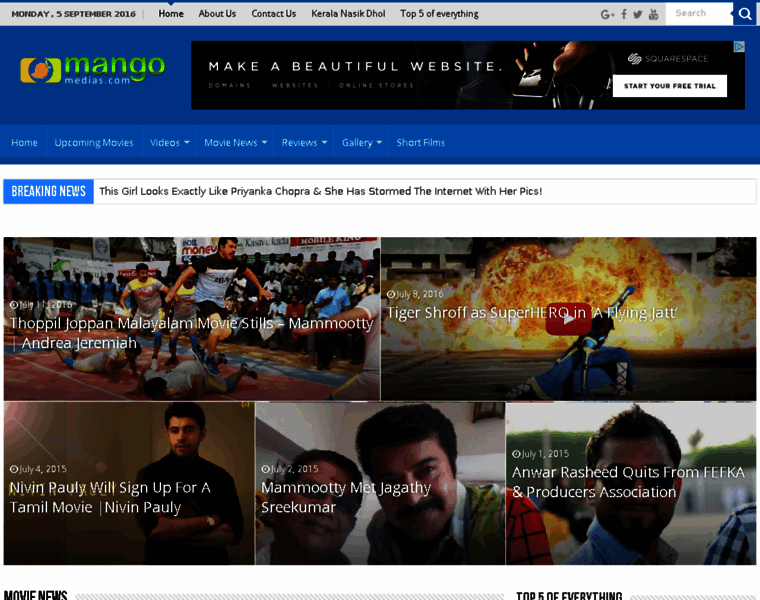This screenshot has height=600, width=760.
Task: Open the Facebook social icon
Action: tap(624, 14)
